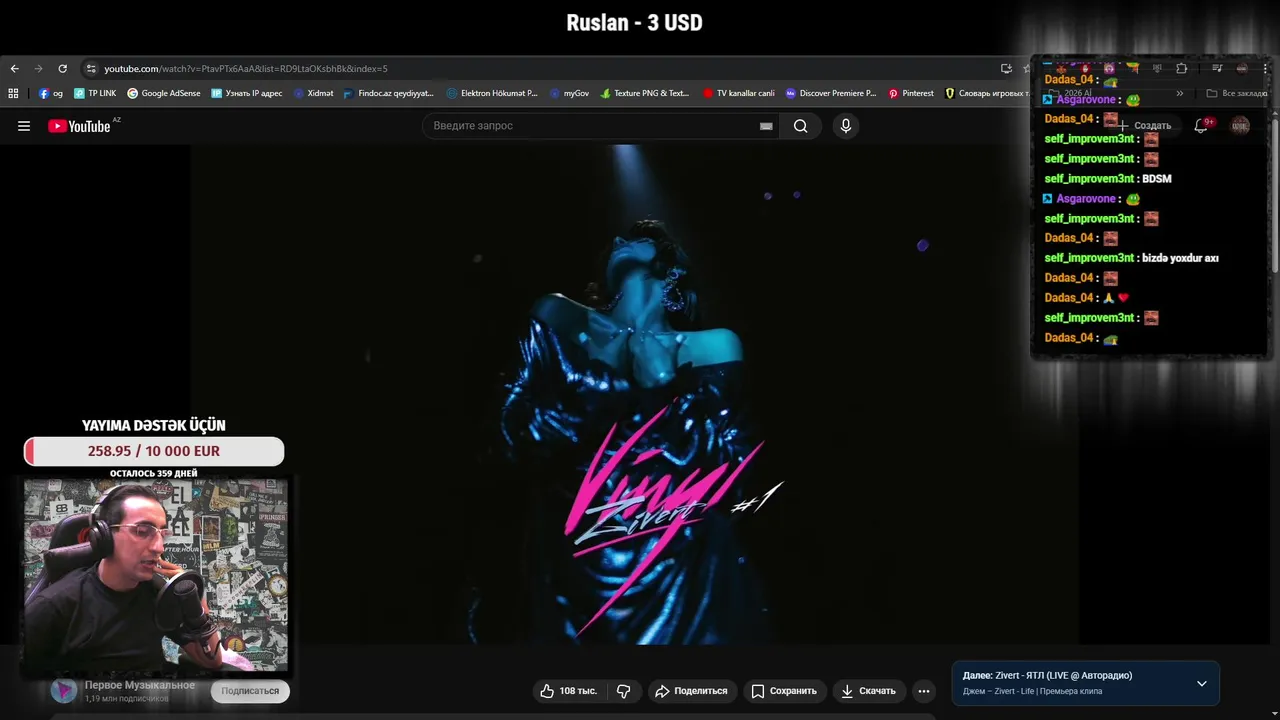
Task: Start voice search with microphone
Action: 846,126
